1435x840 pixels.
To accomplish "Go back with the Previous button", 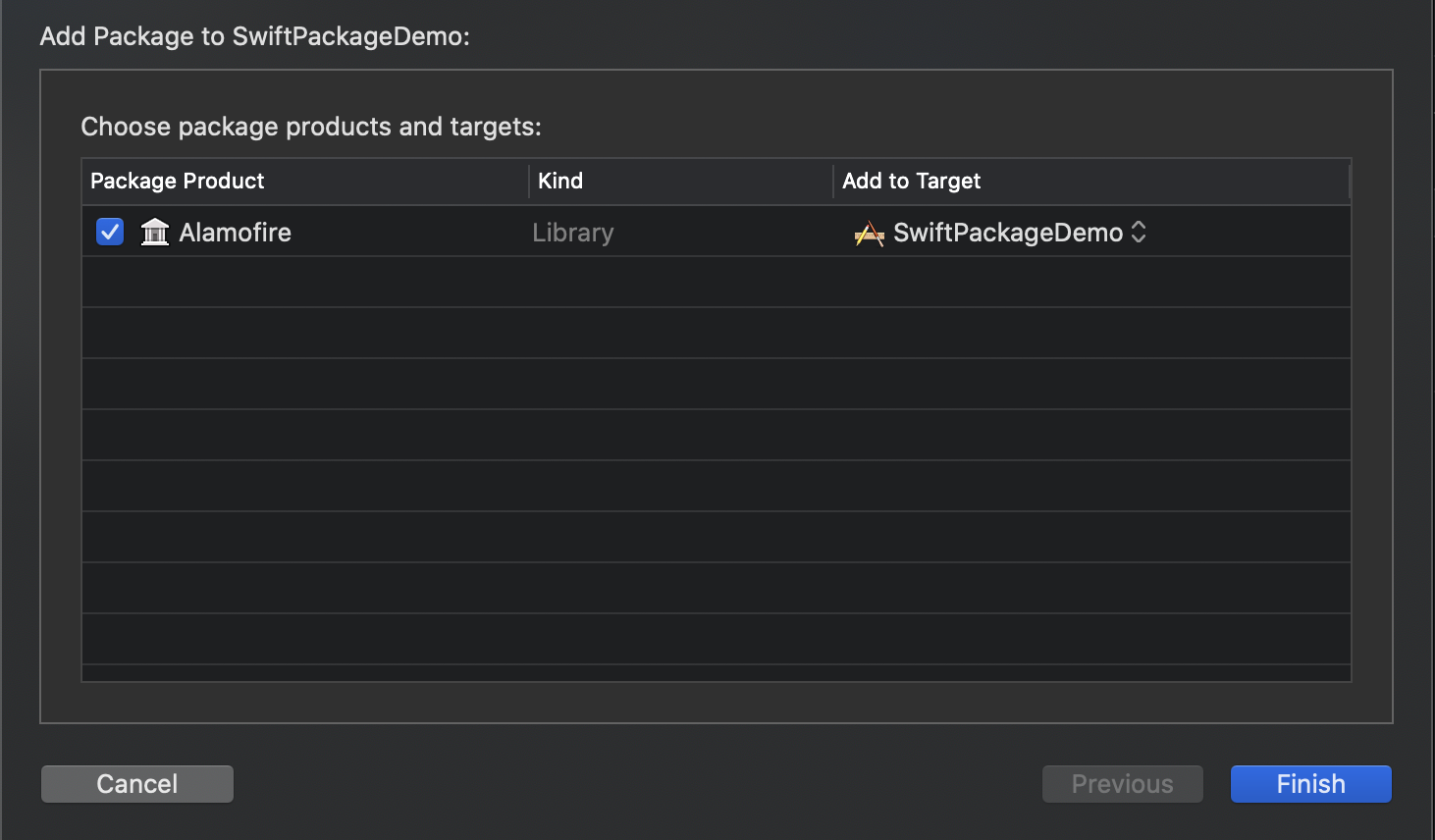I will pyautogui.click(x=1122, y=784).
